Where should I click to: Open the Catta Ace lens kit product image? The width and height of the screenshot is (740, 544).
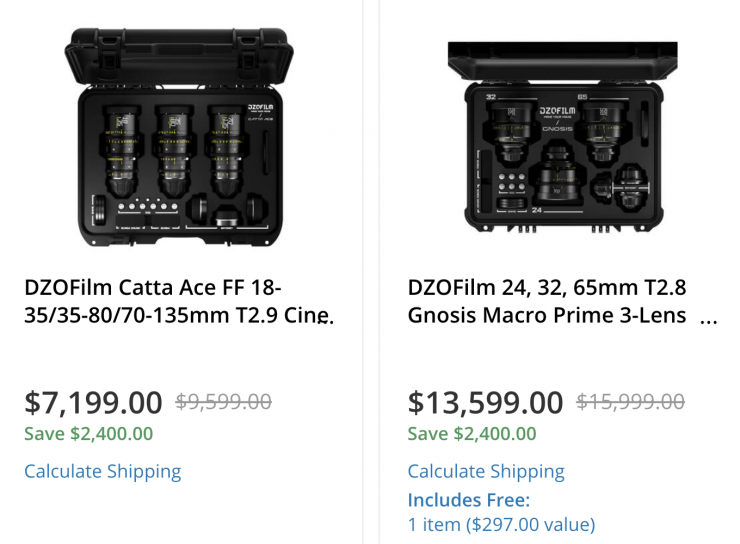pos(180,140)
